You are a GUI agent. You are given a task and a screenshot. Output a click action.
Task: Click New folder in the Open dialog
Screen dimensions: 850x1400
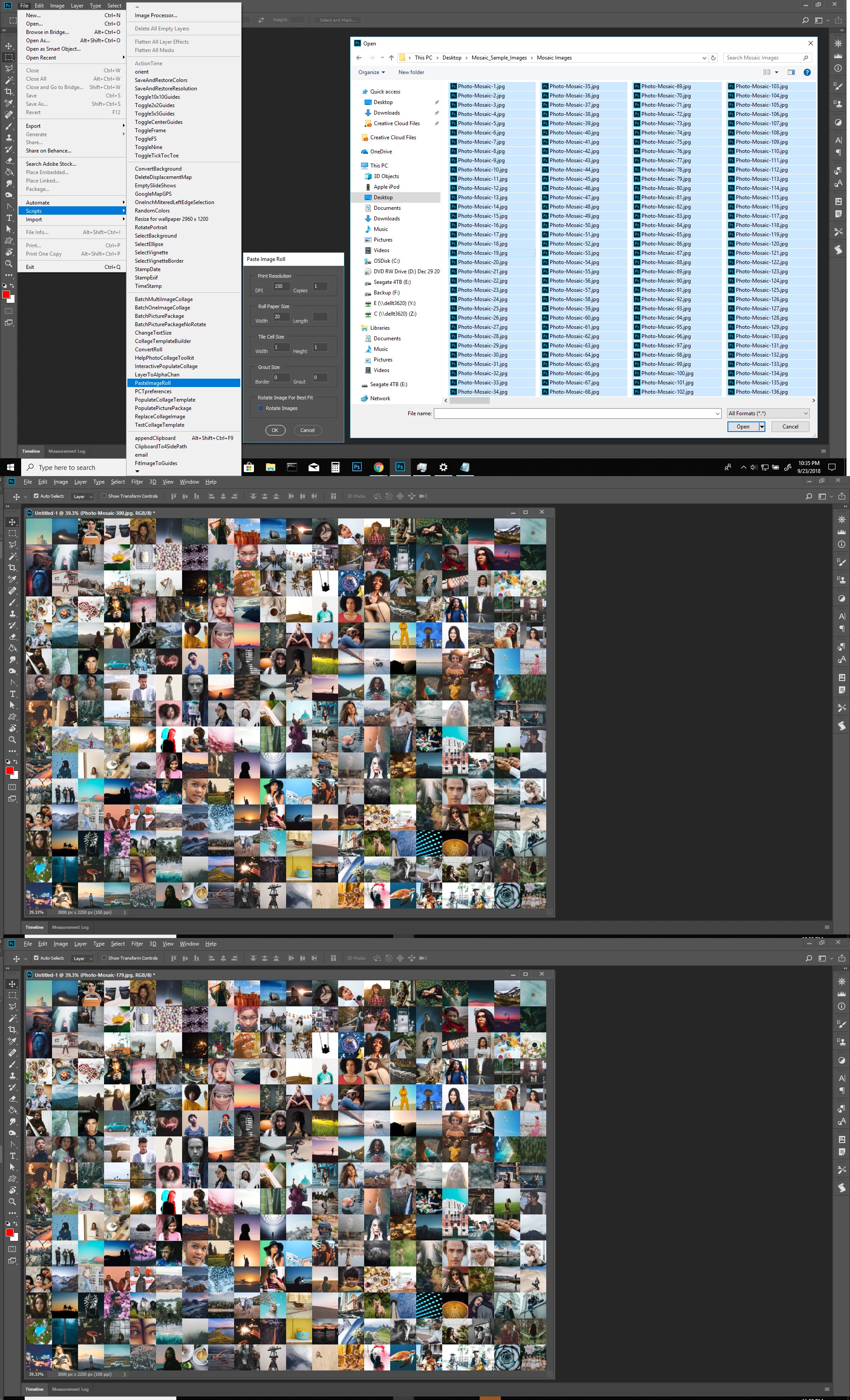point(411,72)
